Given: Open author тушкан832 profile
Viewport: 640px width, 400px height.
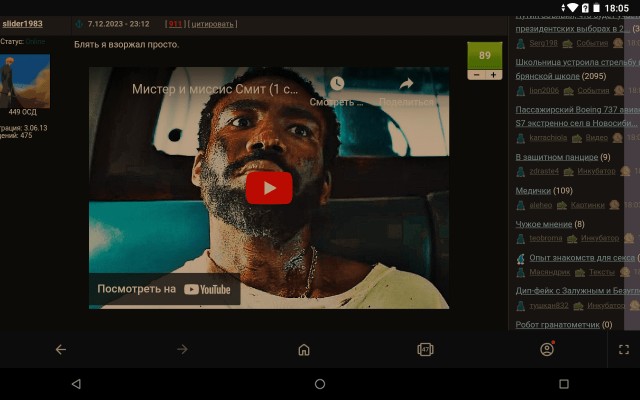Looking at the screenshot, I should tap(549, 305).
